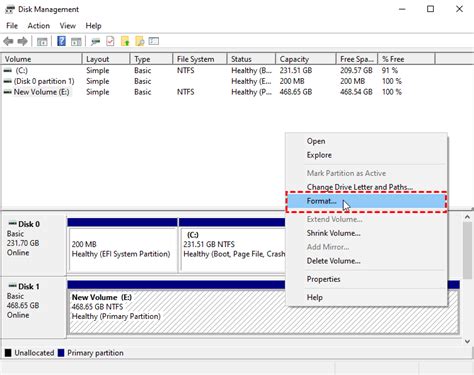Sort by the File System column header

(x=200, y=59)
